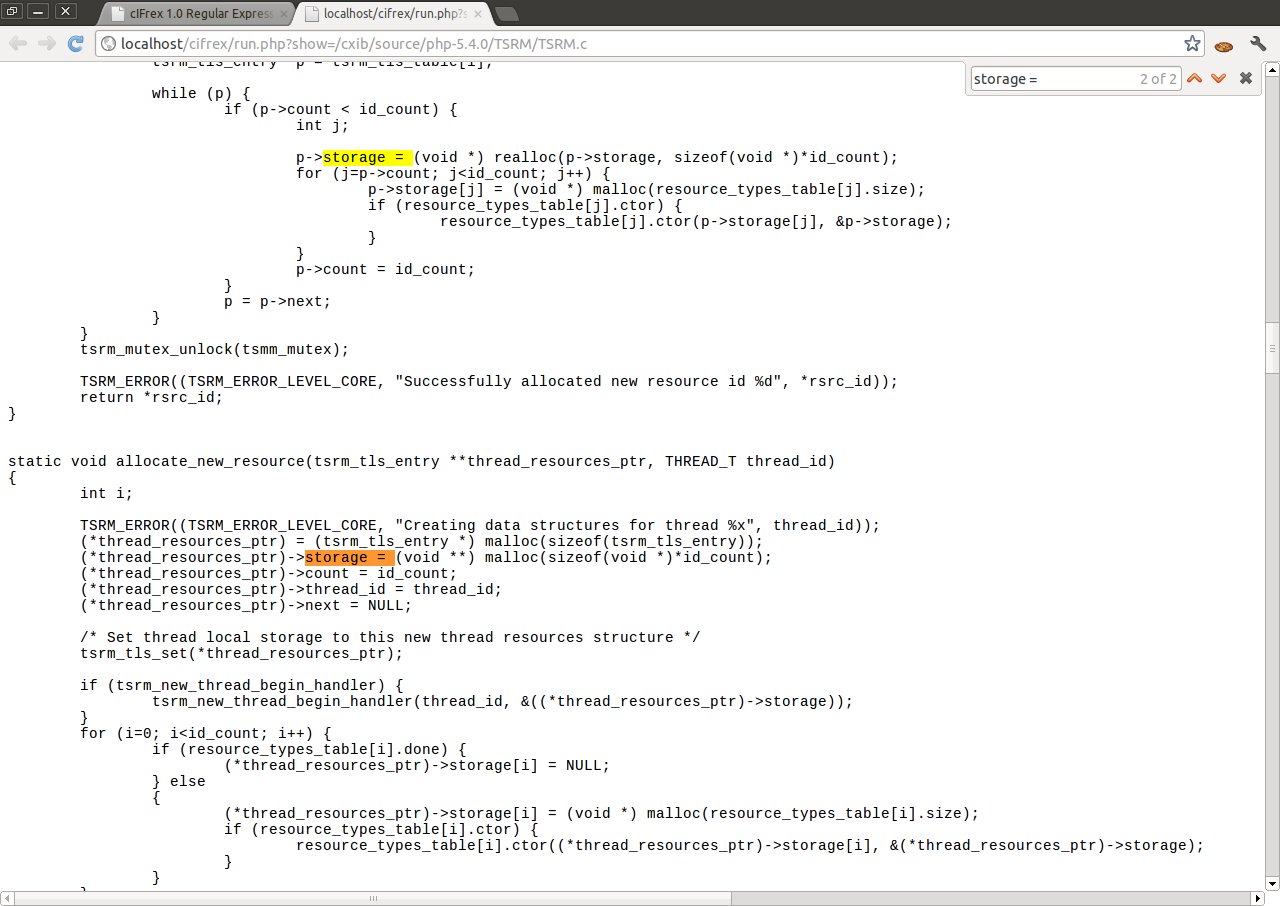Bookmark this page with the star
1280x906 pixels.
1192,44
